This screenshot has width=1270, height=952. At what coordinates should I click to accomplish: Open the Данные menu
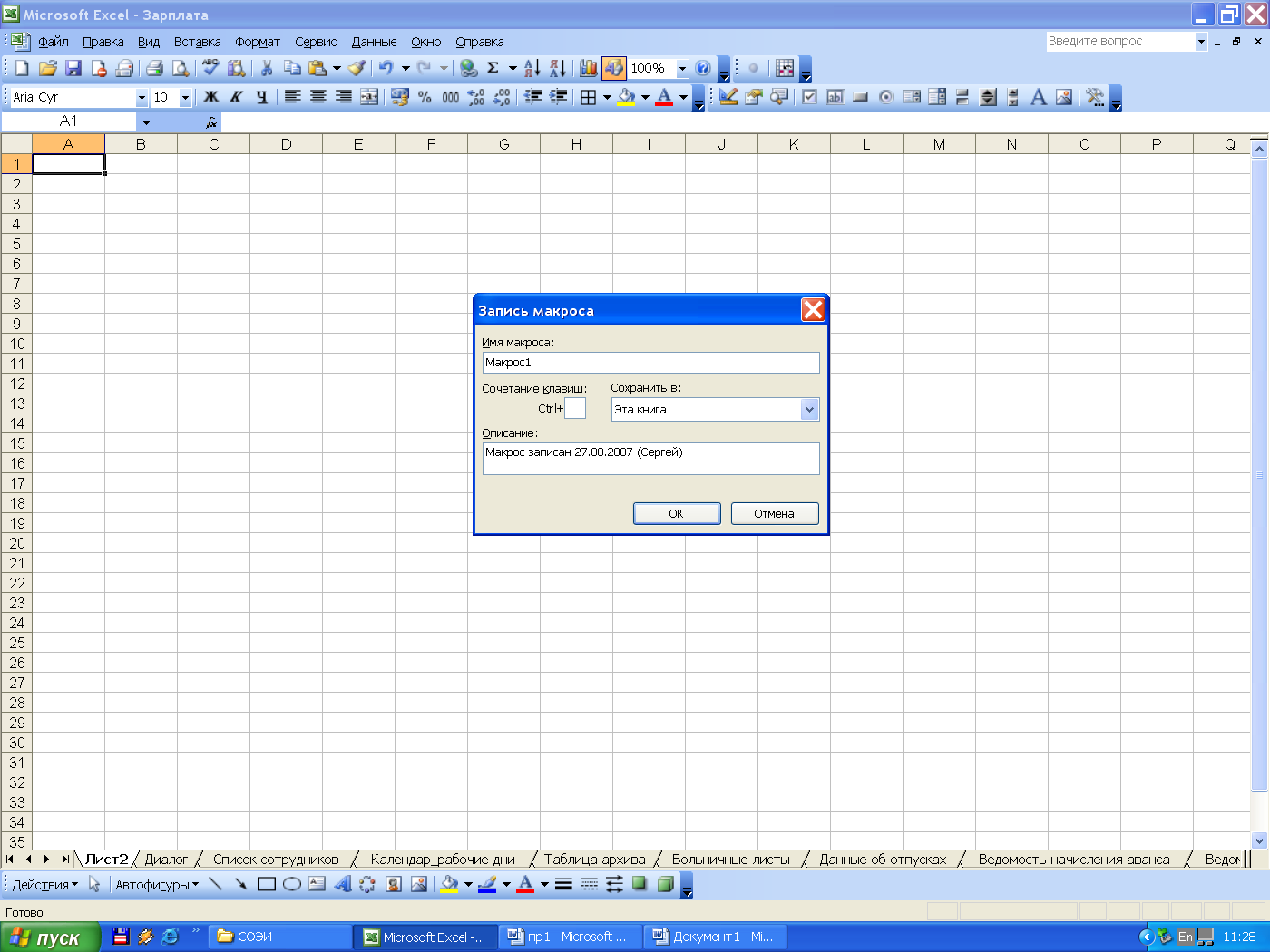(x=374, y=42)
